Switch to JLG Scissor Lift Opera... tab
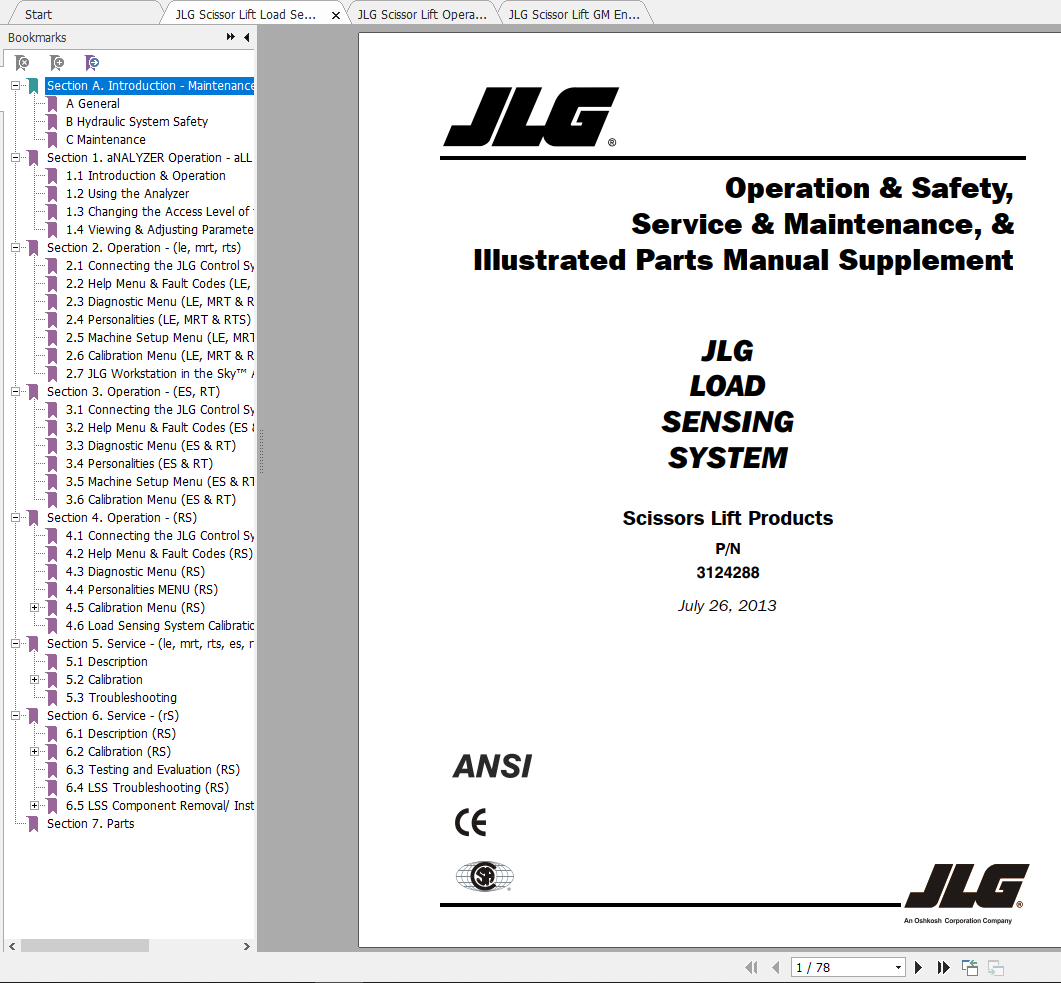Viewport: 1061px width, 983px height. click(x=422, y=14)
